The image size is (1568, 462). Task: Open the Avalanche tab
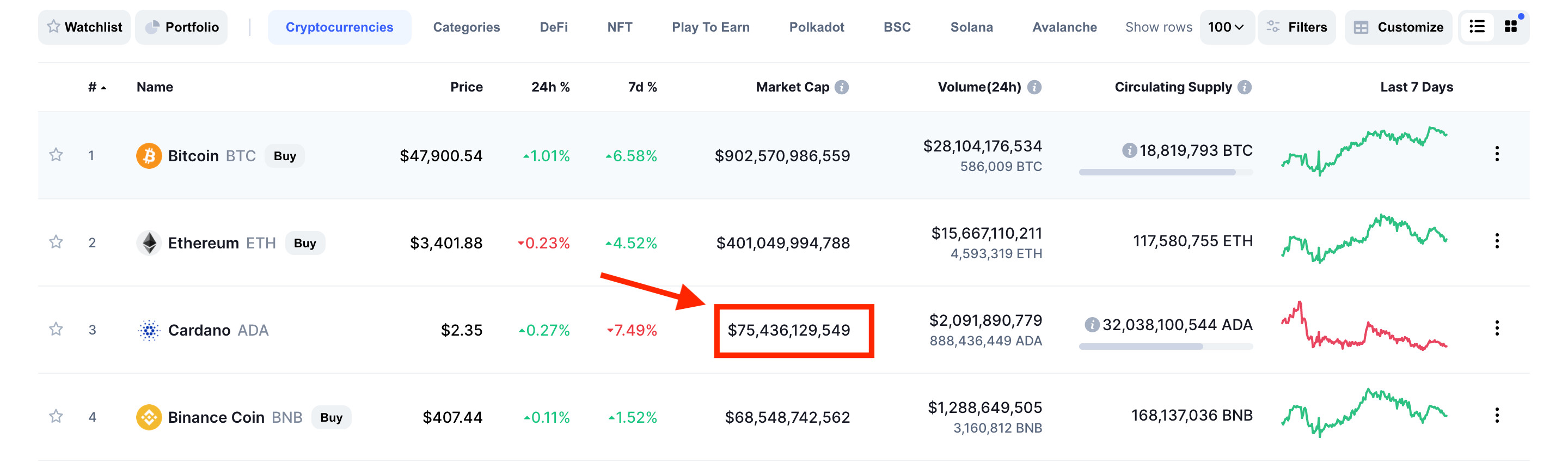[x=1064, y=27]
